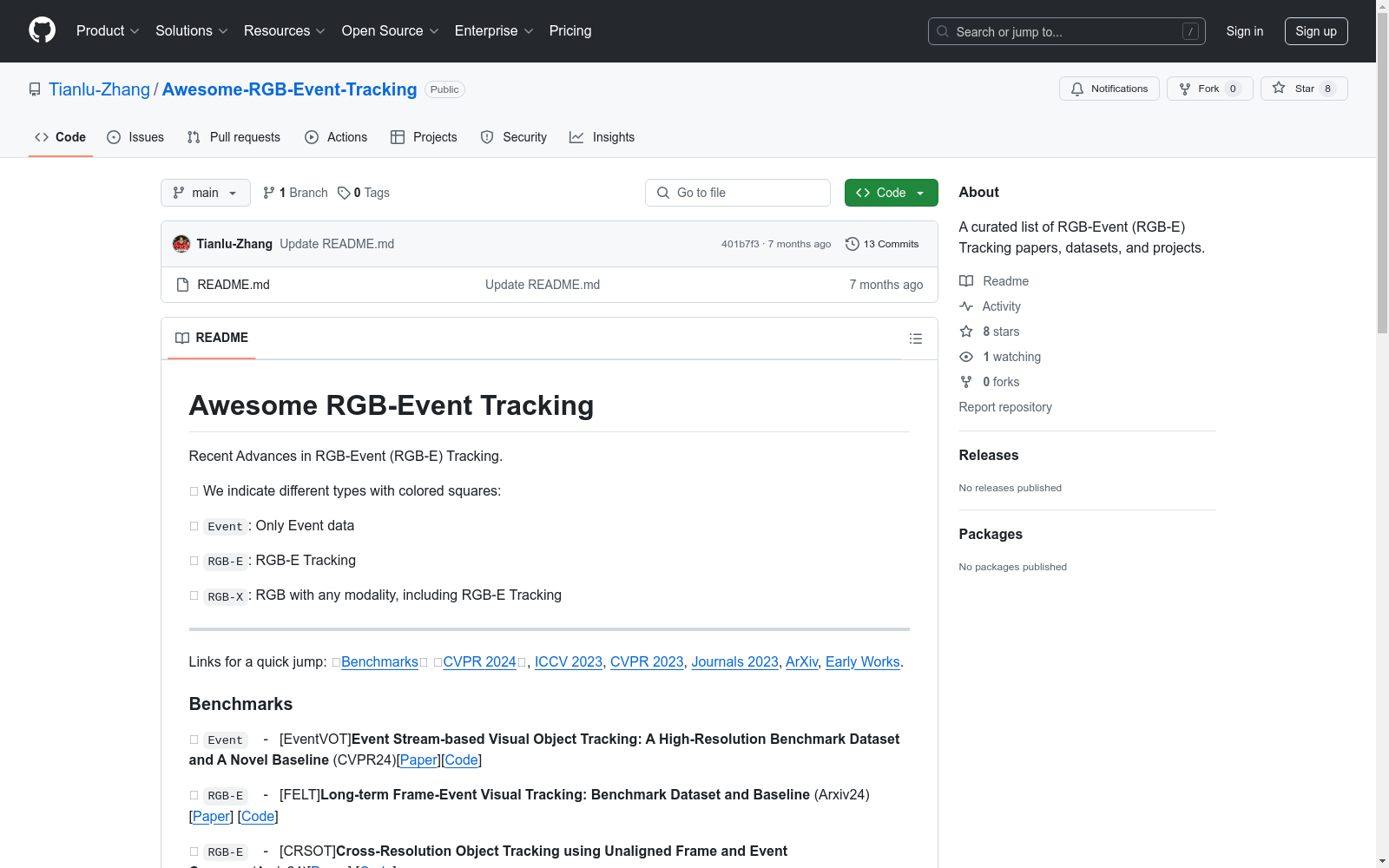Click the README.md file icon
Viewport: 1389px width, 868px height.
[x=182, y=285]
